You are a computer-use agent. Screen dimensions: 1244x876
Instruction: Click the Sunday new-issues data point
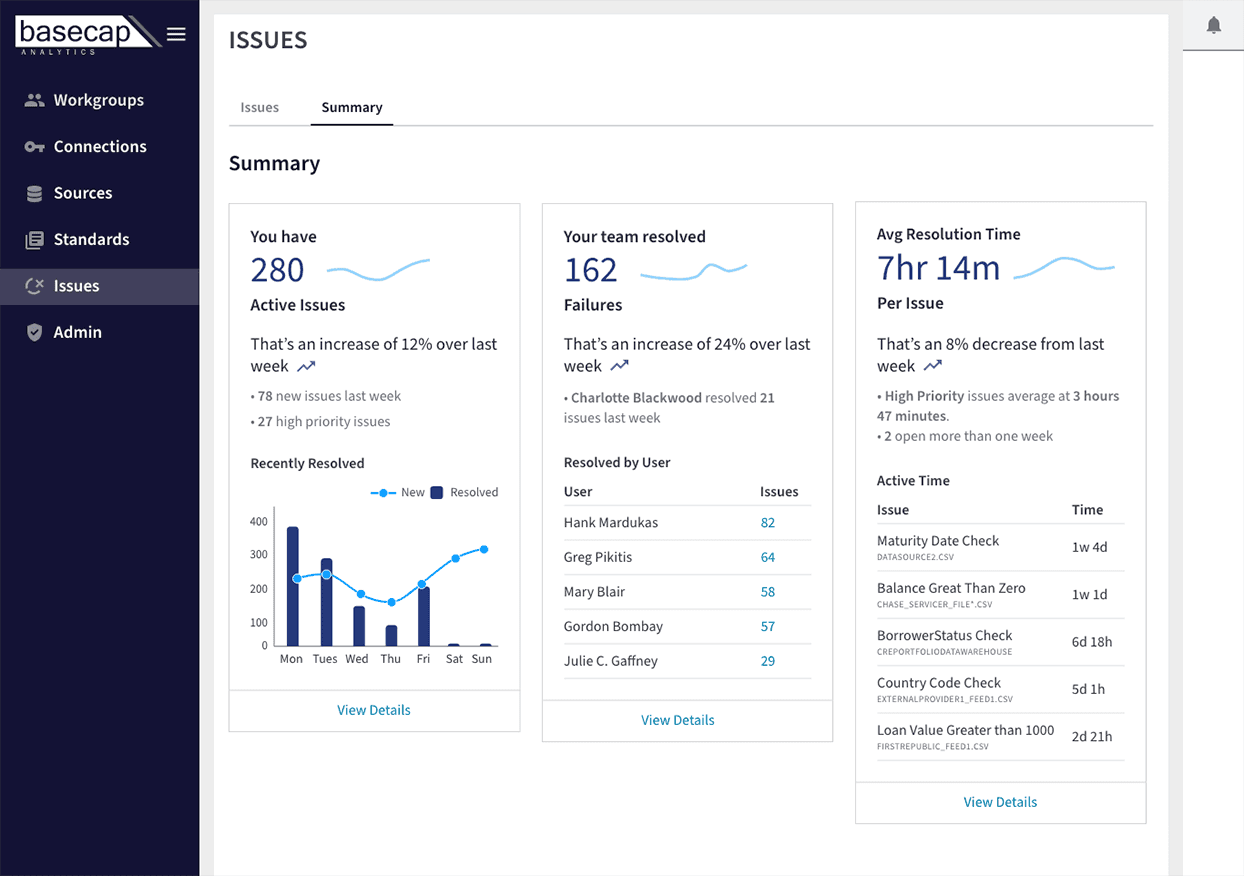[484, 549]
